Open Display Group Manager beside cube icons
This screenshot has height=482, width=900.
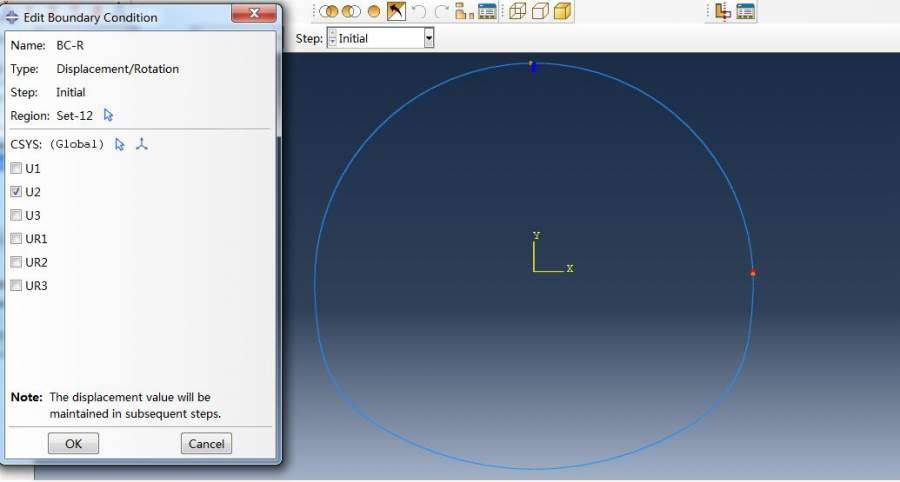[x=487, y=11]
